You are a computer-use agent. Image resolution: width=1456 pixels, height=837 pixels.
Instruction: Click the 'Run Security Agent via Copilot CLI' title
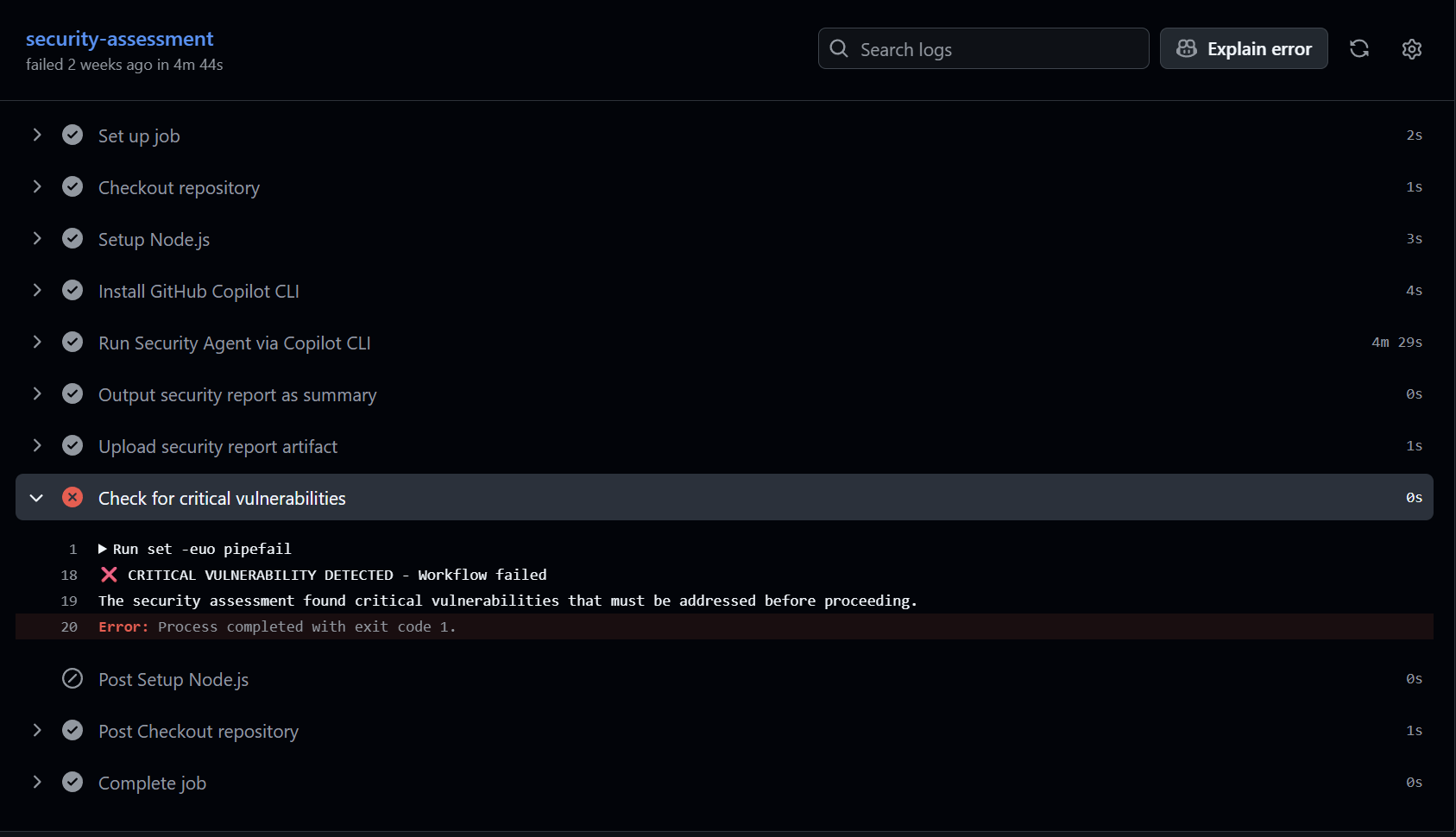tap(234, 343)
